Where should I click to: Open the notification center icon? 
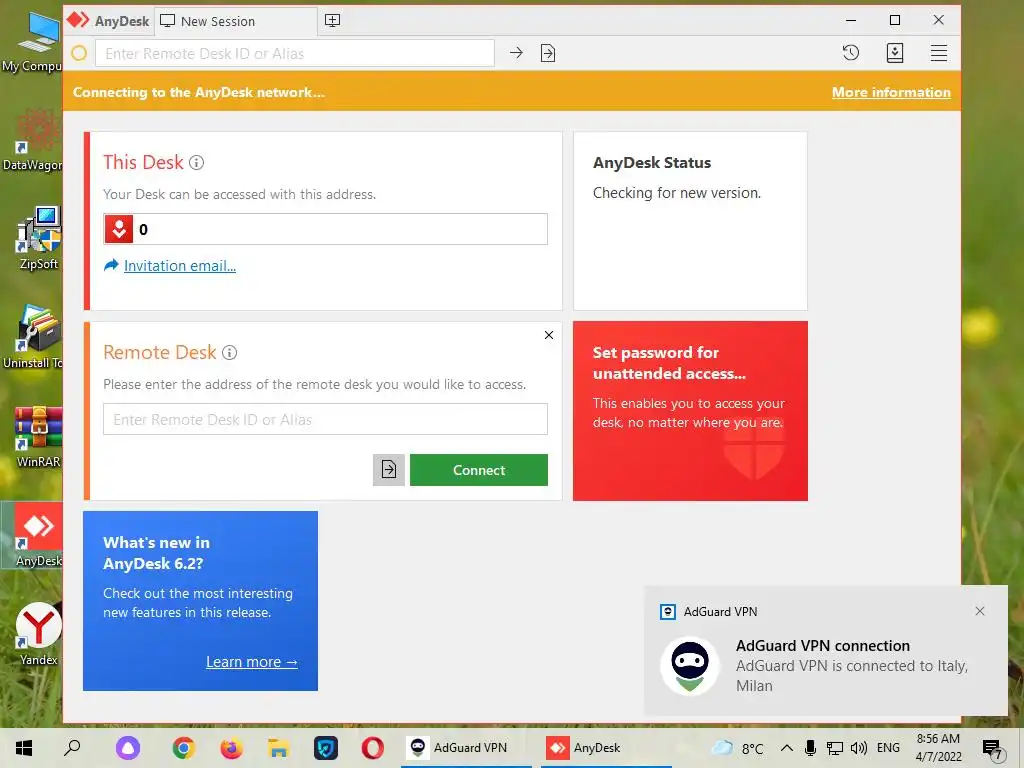point(992,749)
